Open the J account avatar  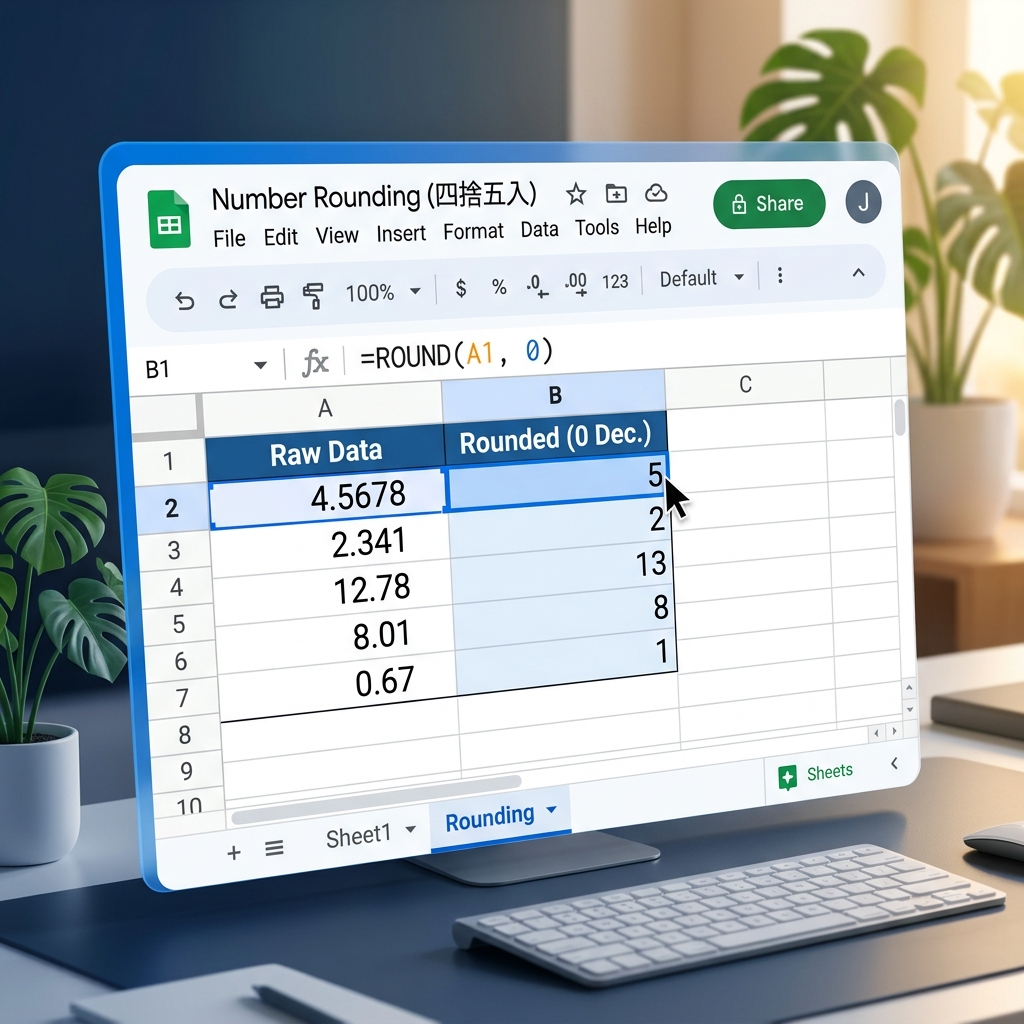coord(863,202)
